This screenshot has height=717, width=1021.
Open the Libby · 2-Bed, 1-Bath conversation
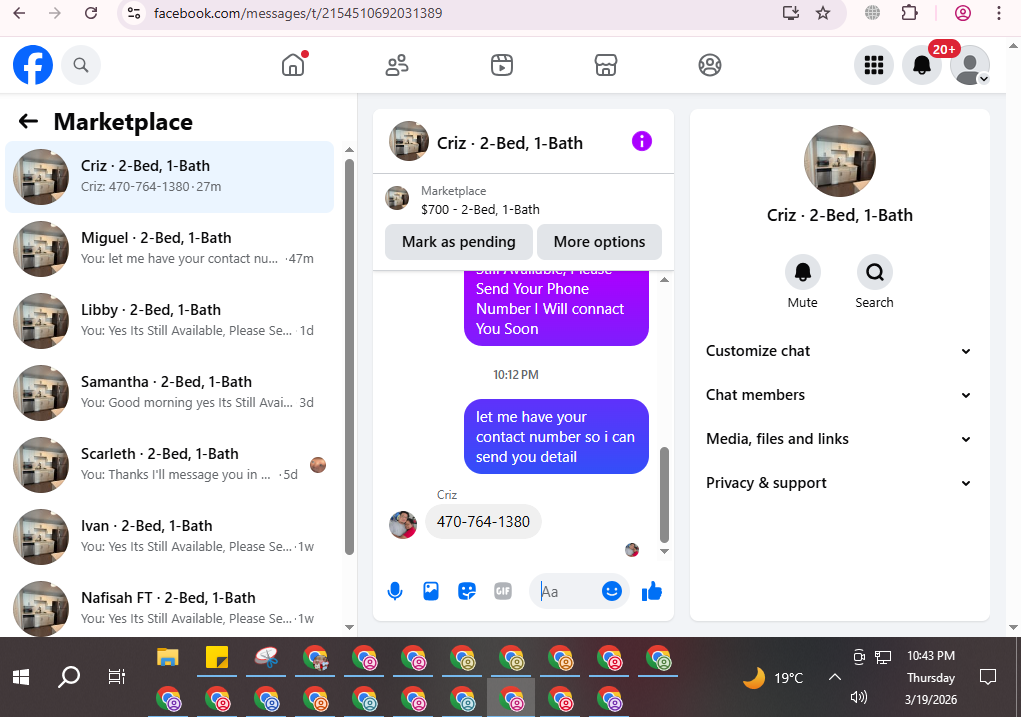(169, 321)
